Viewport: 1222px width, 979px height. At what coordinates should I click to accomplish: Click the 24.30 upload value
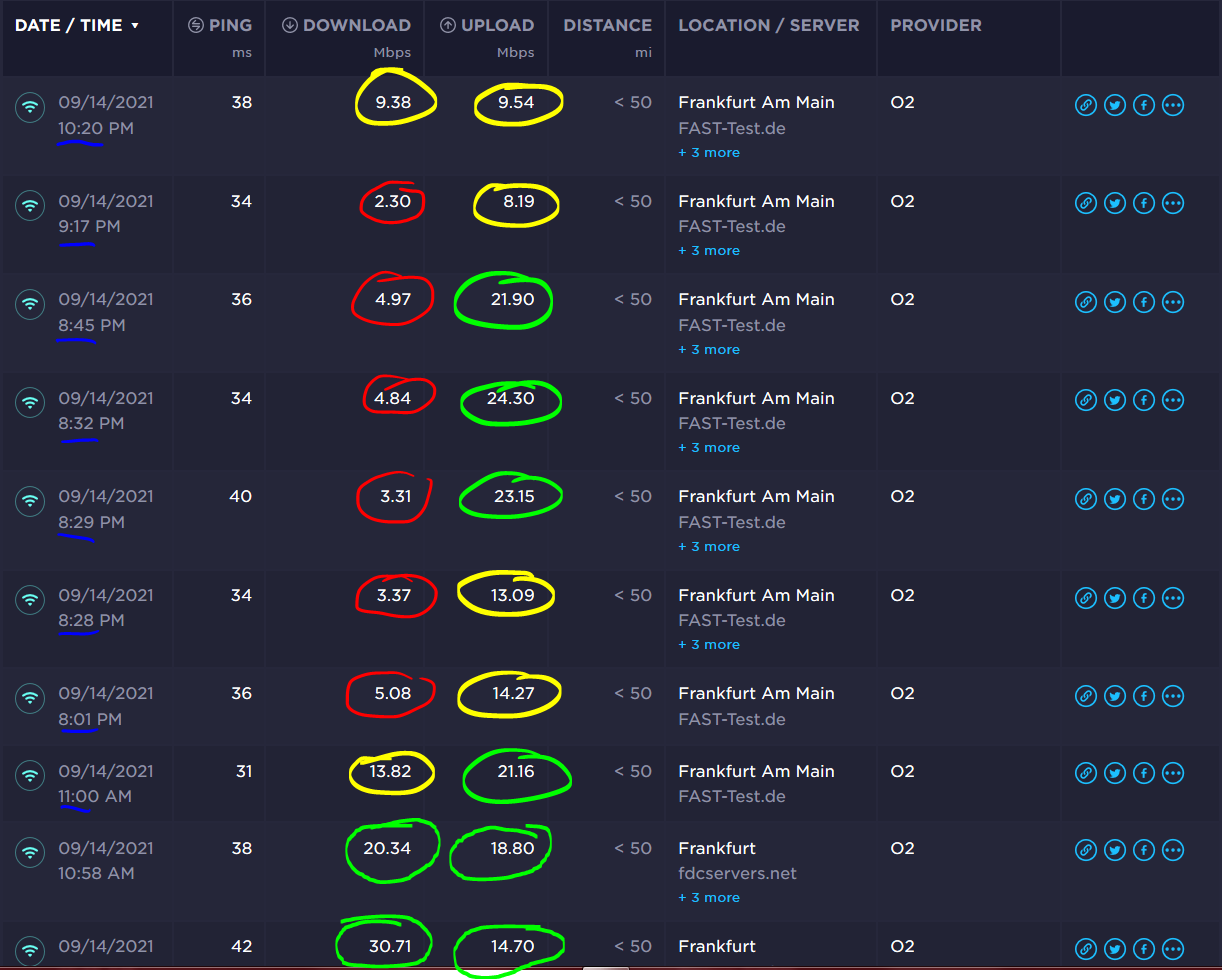click(510, 399)
